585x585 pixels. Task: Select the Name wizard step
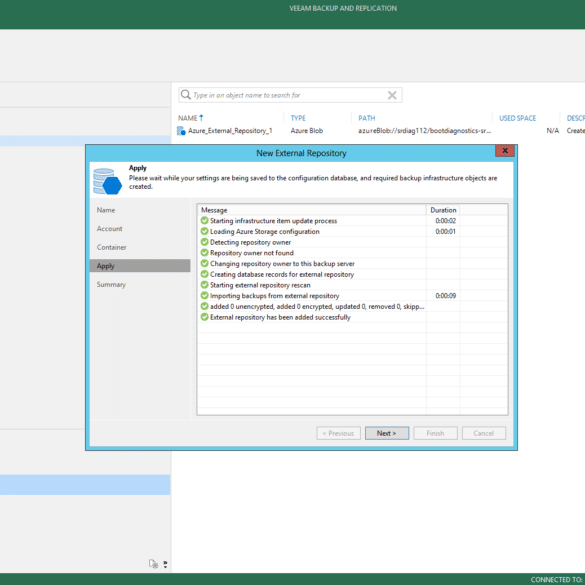click(106, 210)
